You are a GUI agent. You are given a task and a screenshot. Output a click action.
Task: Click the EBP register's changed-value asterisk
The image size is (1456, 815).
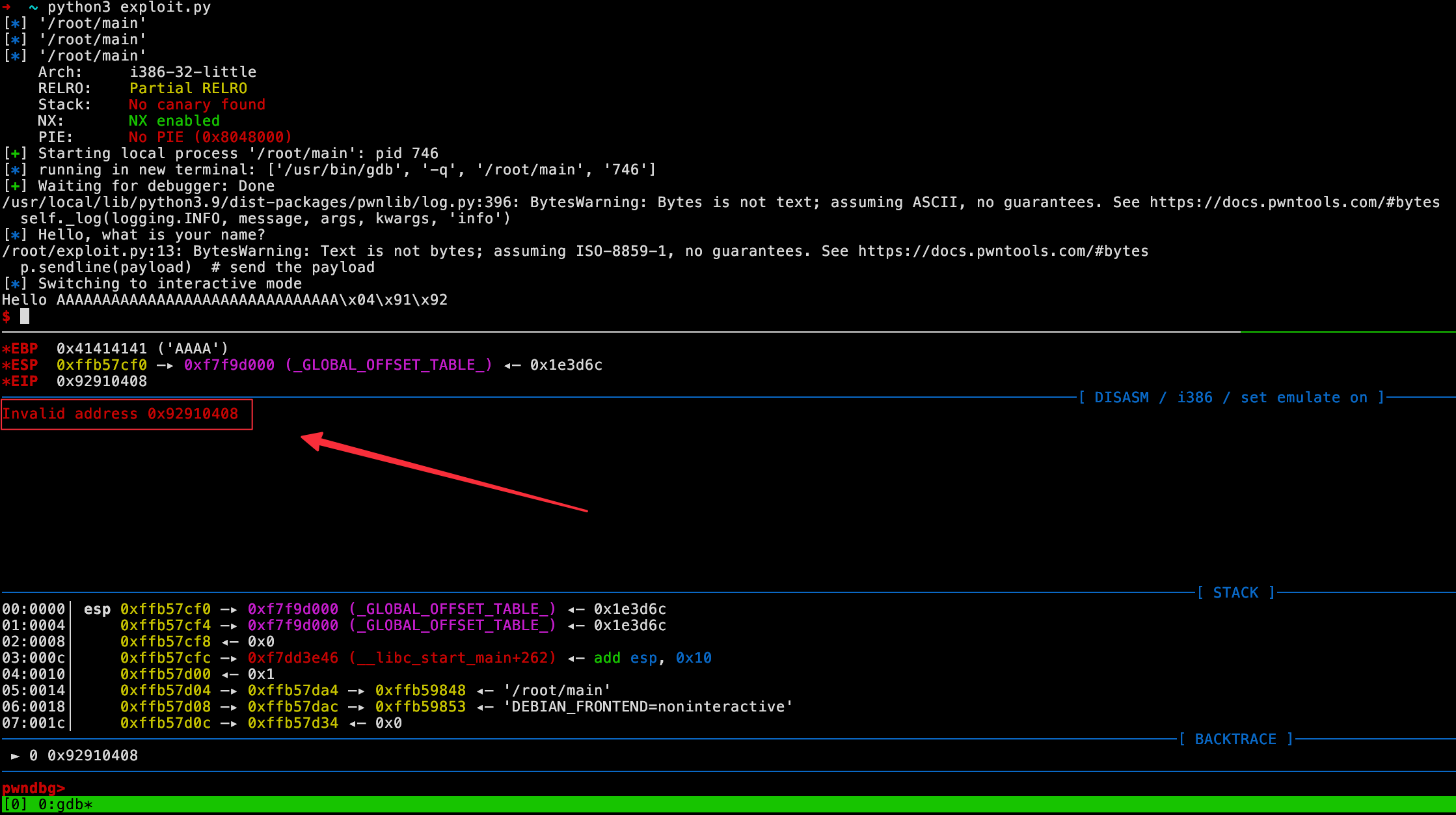click(5, 349)
